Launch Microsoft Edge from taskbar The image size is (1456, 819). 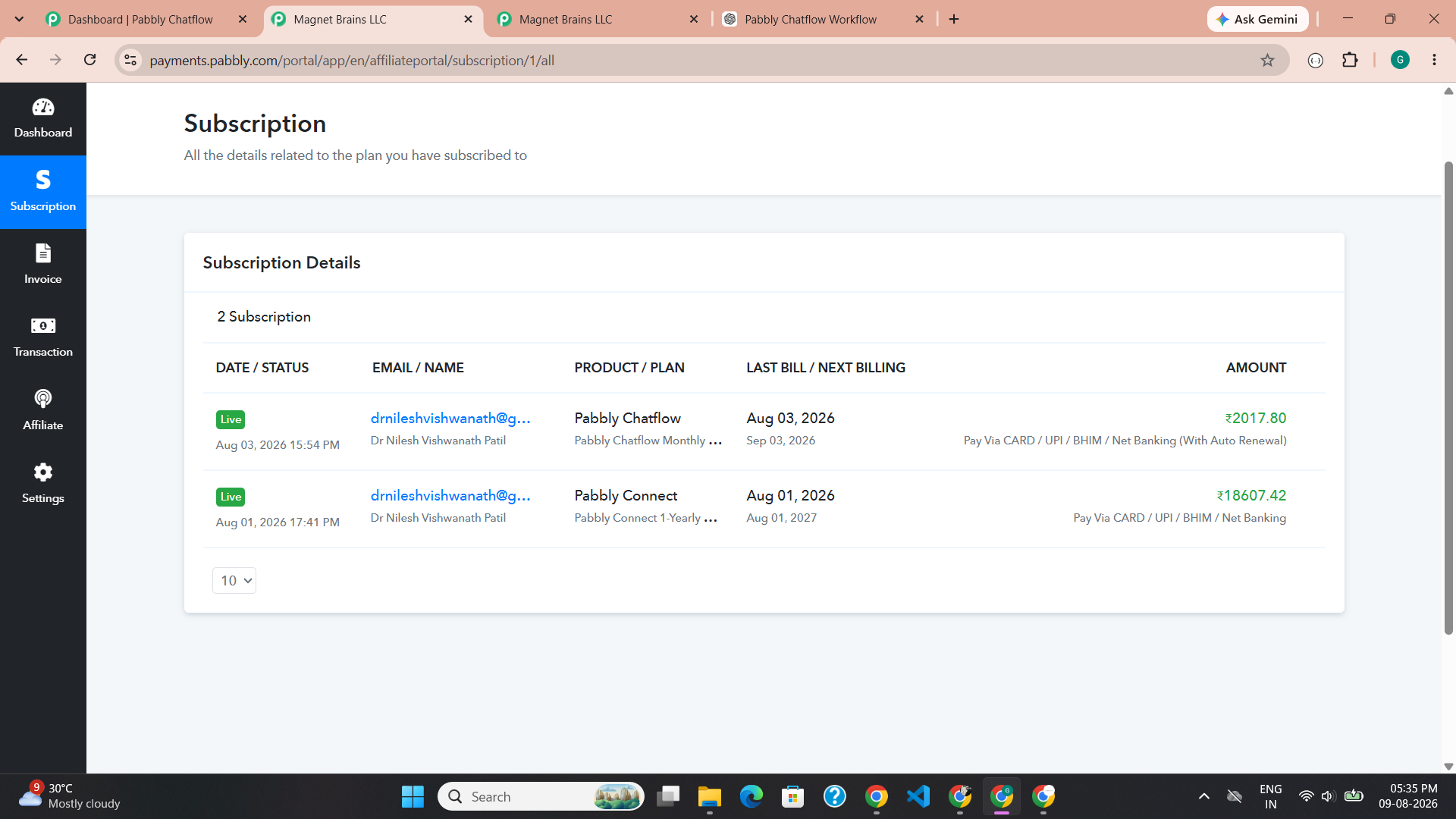tap(751, 796)
